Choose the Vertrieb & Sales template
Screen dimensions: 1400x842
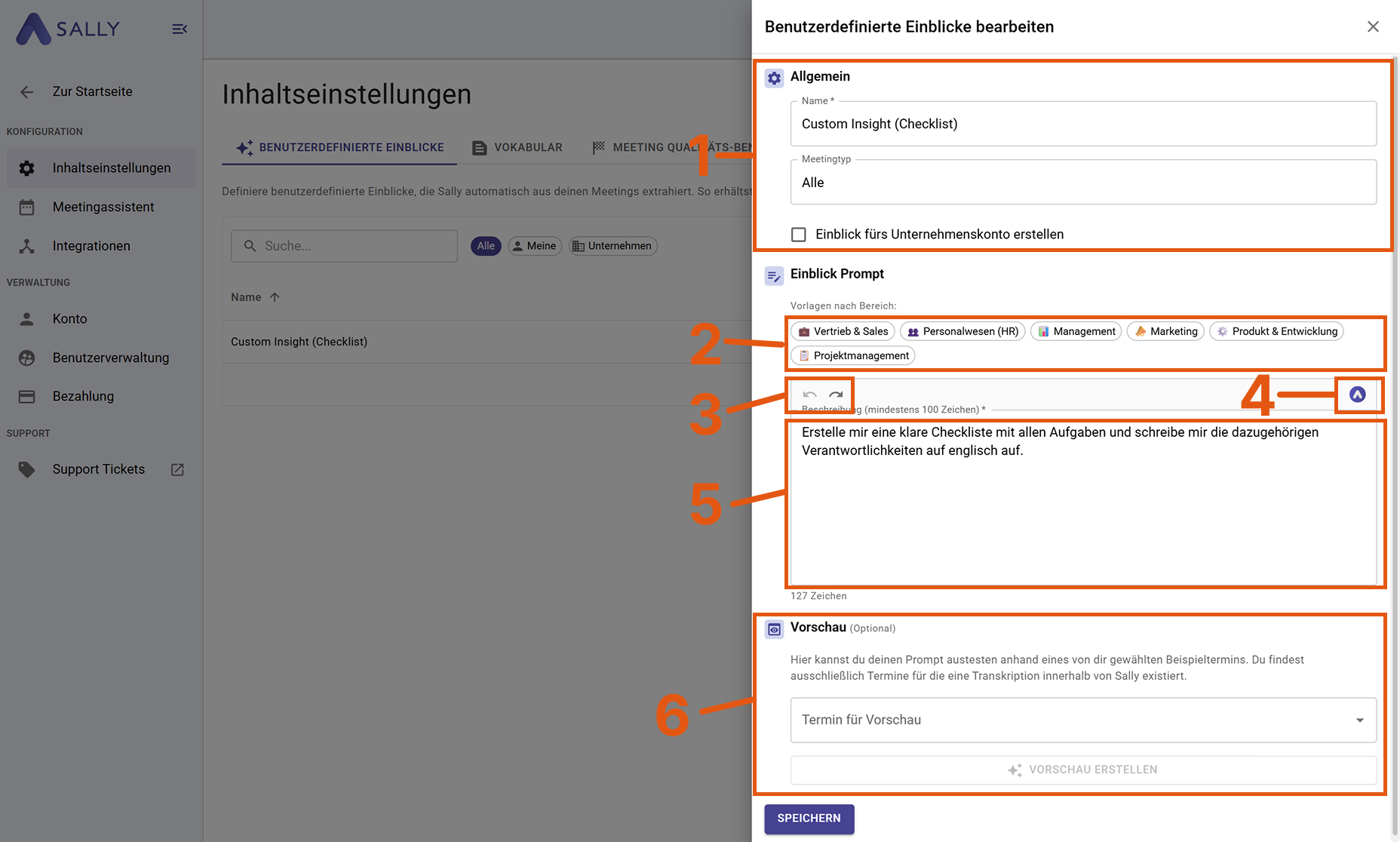[843, 331]
